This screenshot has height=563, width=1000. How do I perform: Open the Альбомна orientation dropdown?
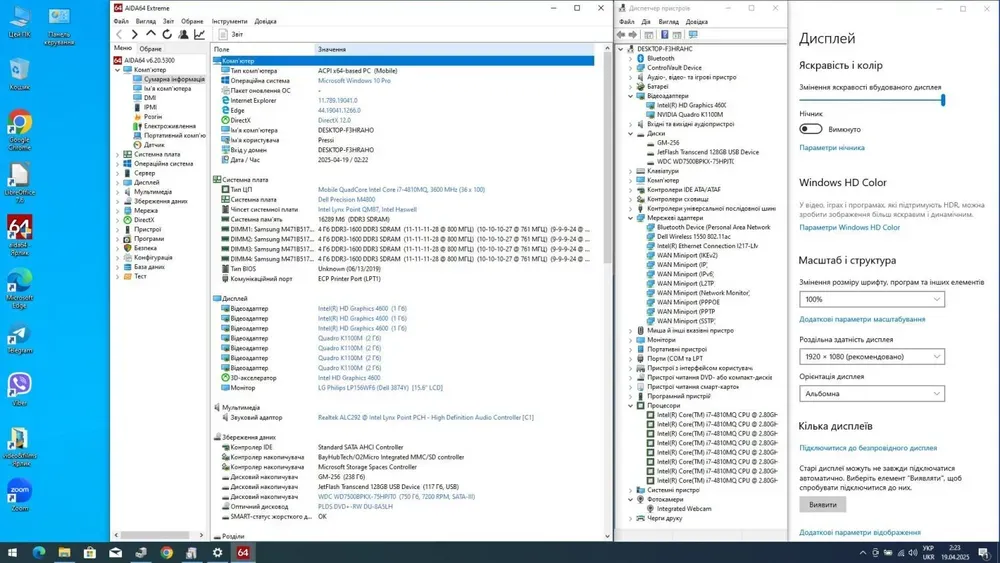(871, 393)
